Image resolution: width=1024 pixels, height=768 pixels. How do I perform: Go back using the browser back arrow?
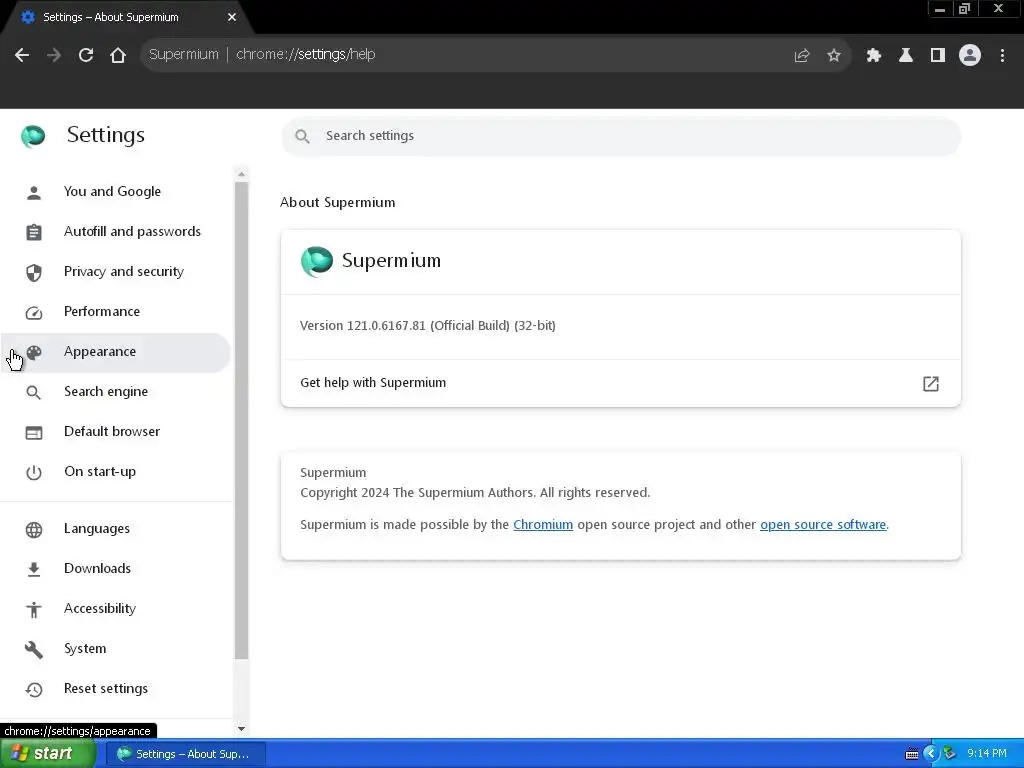[x=22, y=55]
